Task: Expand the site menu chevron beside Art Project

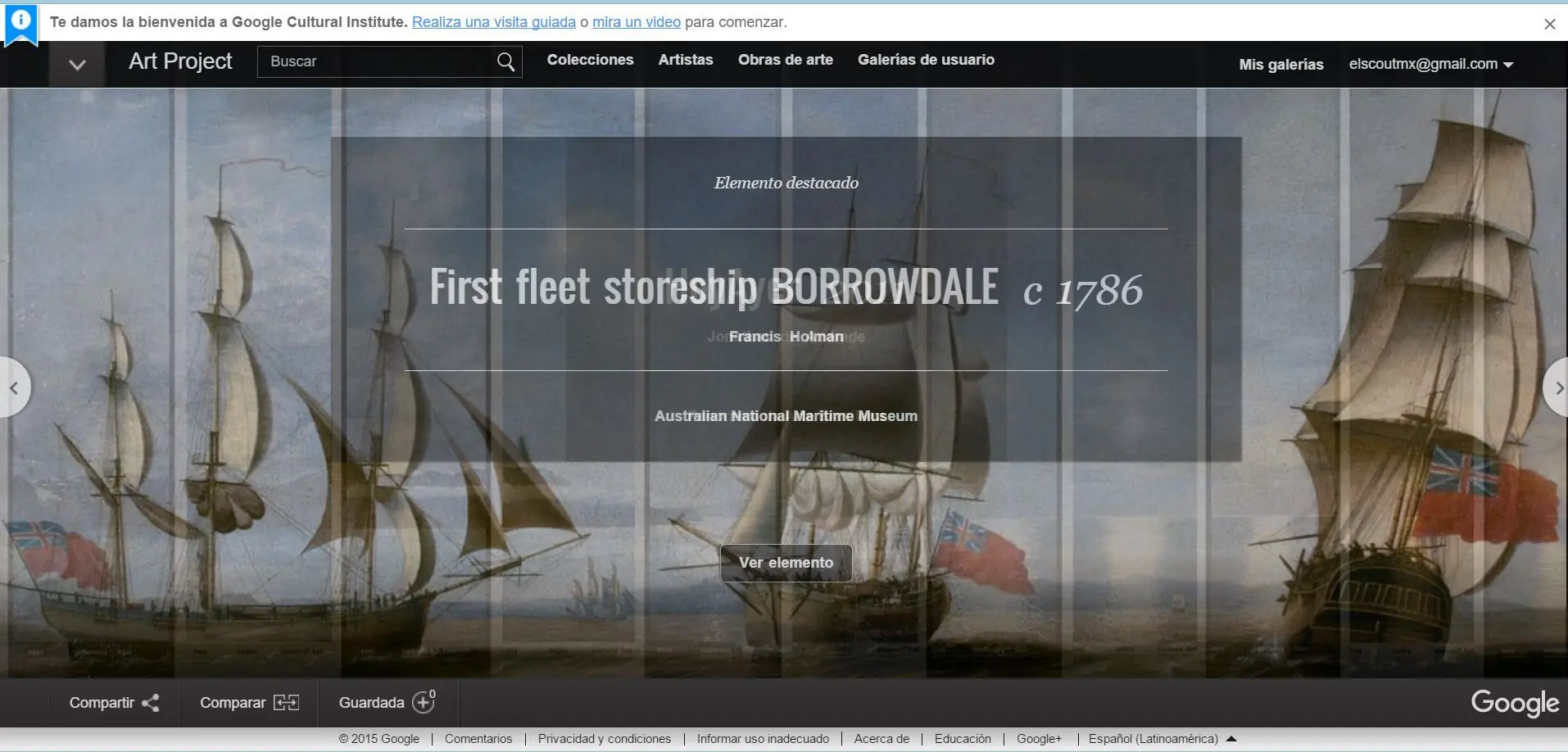Action: tap(77, 64)
